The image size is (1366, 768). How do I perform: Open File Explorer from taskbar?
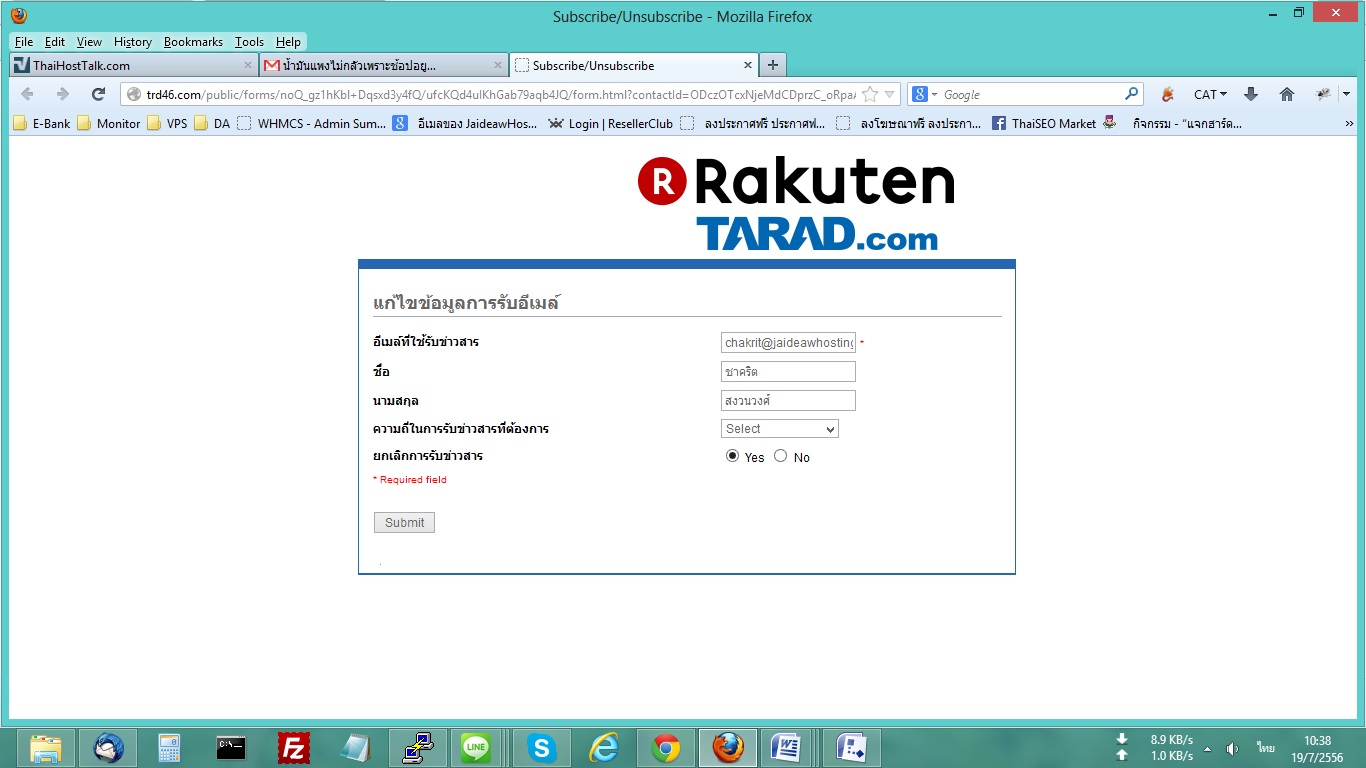tap(47, 748)
